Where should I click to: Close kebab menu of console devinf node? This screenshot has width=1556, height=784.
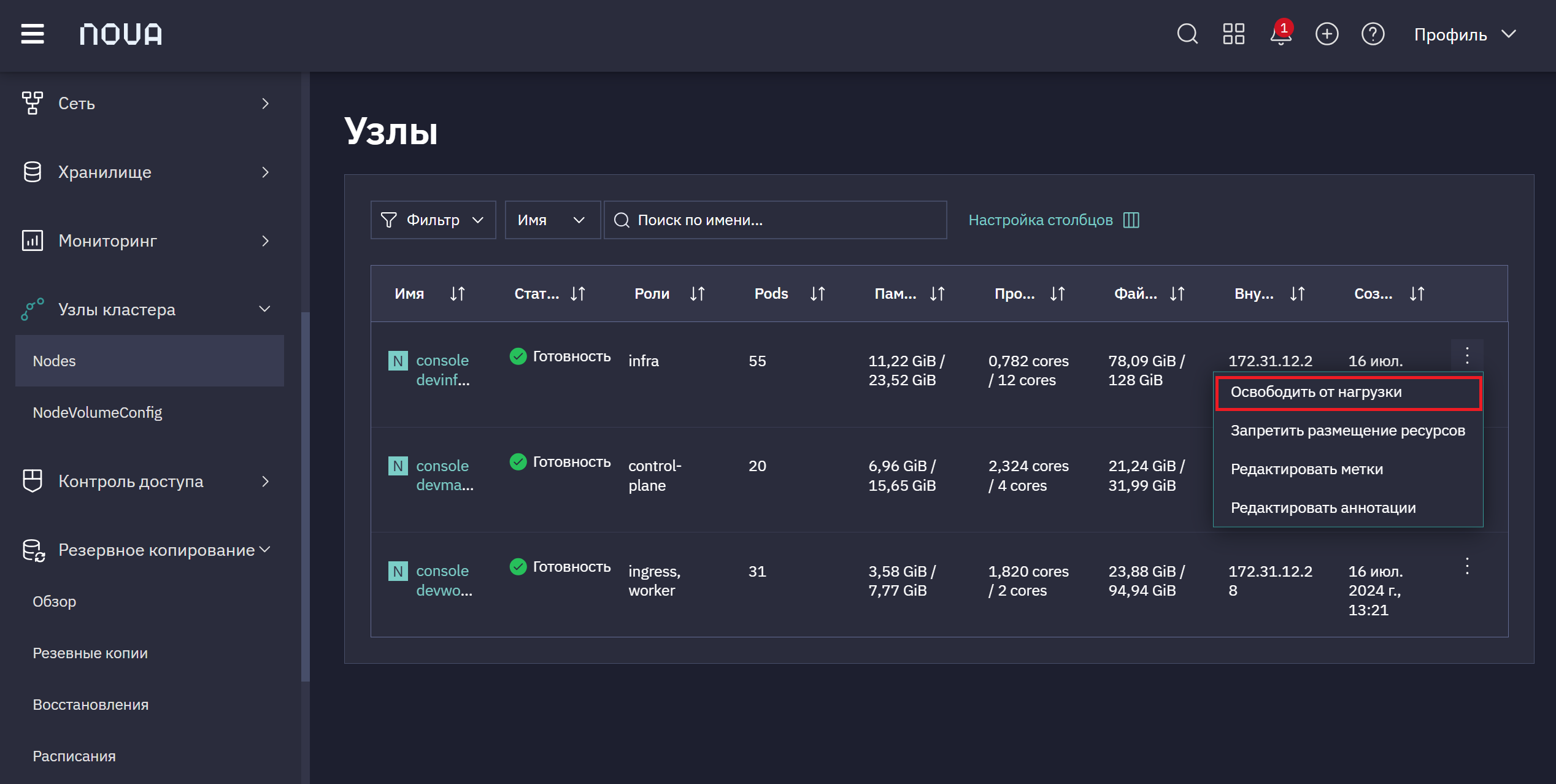coord(1467,355)
